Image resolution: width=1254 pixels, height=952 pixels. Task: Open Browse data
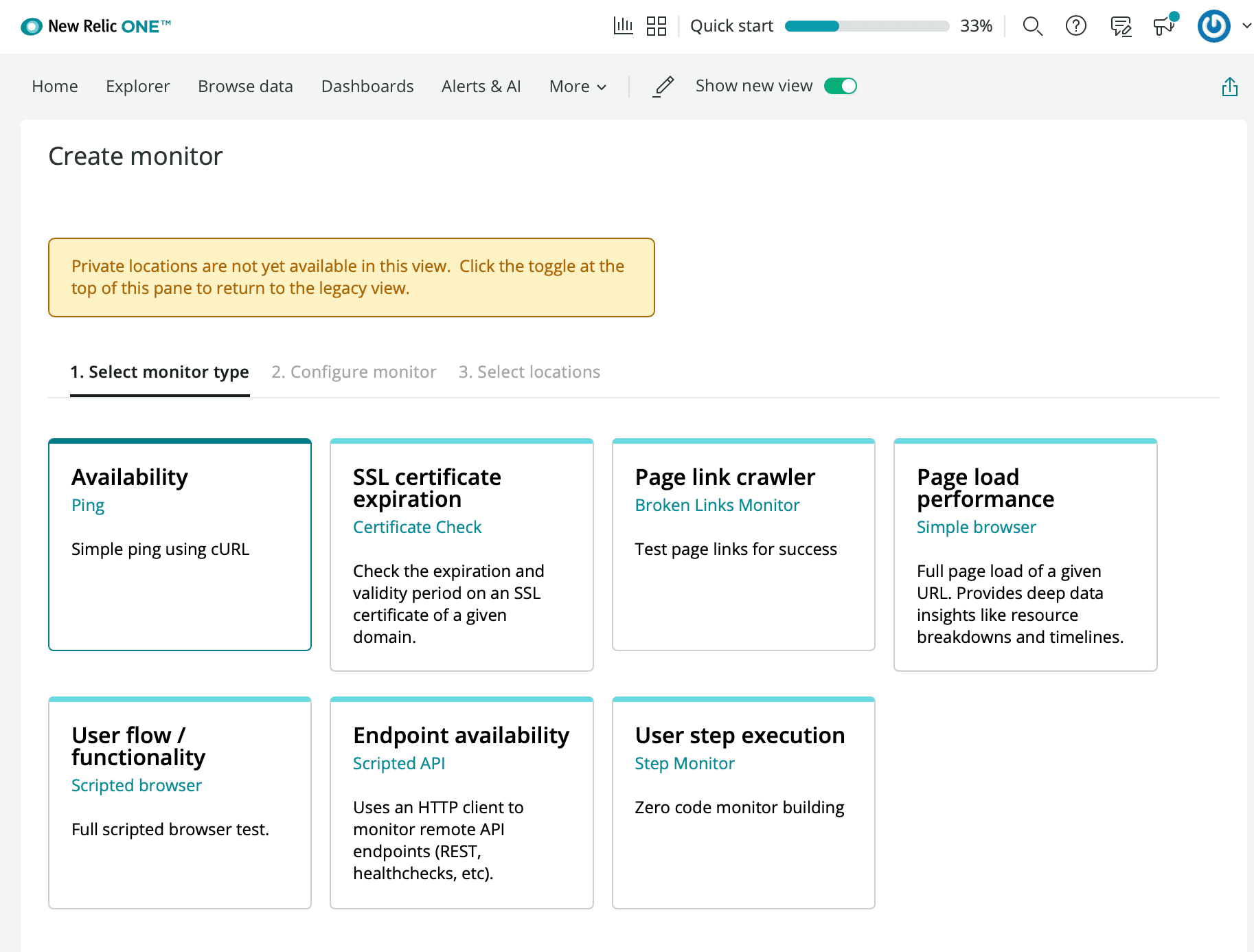click(245, 87)
